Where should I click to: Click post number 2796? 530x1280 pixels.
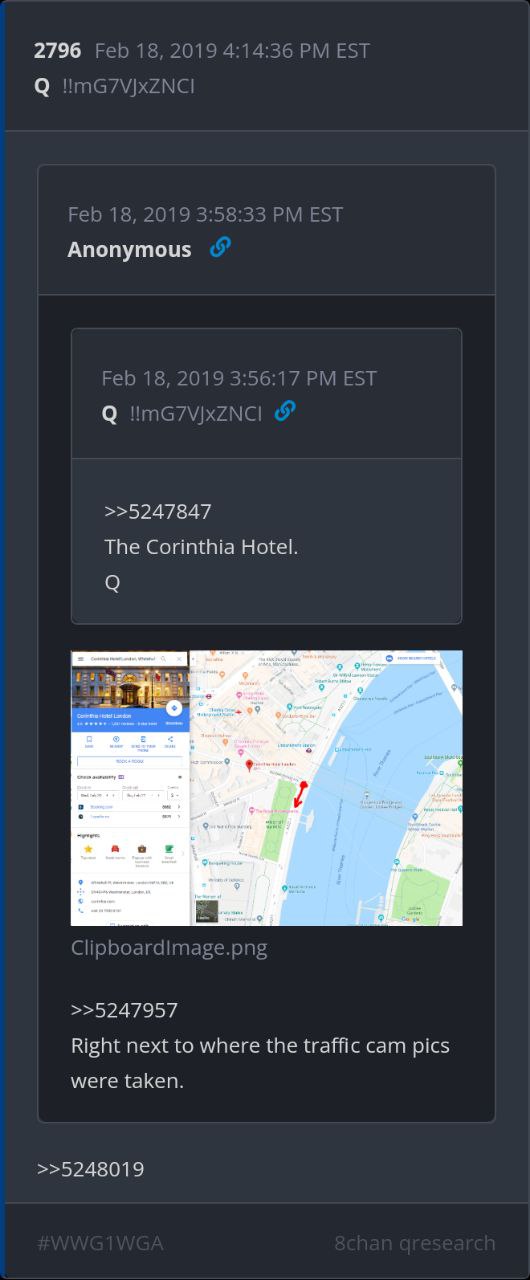pyautogui.click(x=57, y=50)
